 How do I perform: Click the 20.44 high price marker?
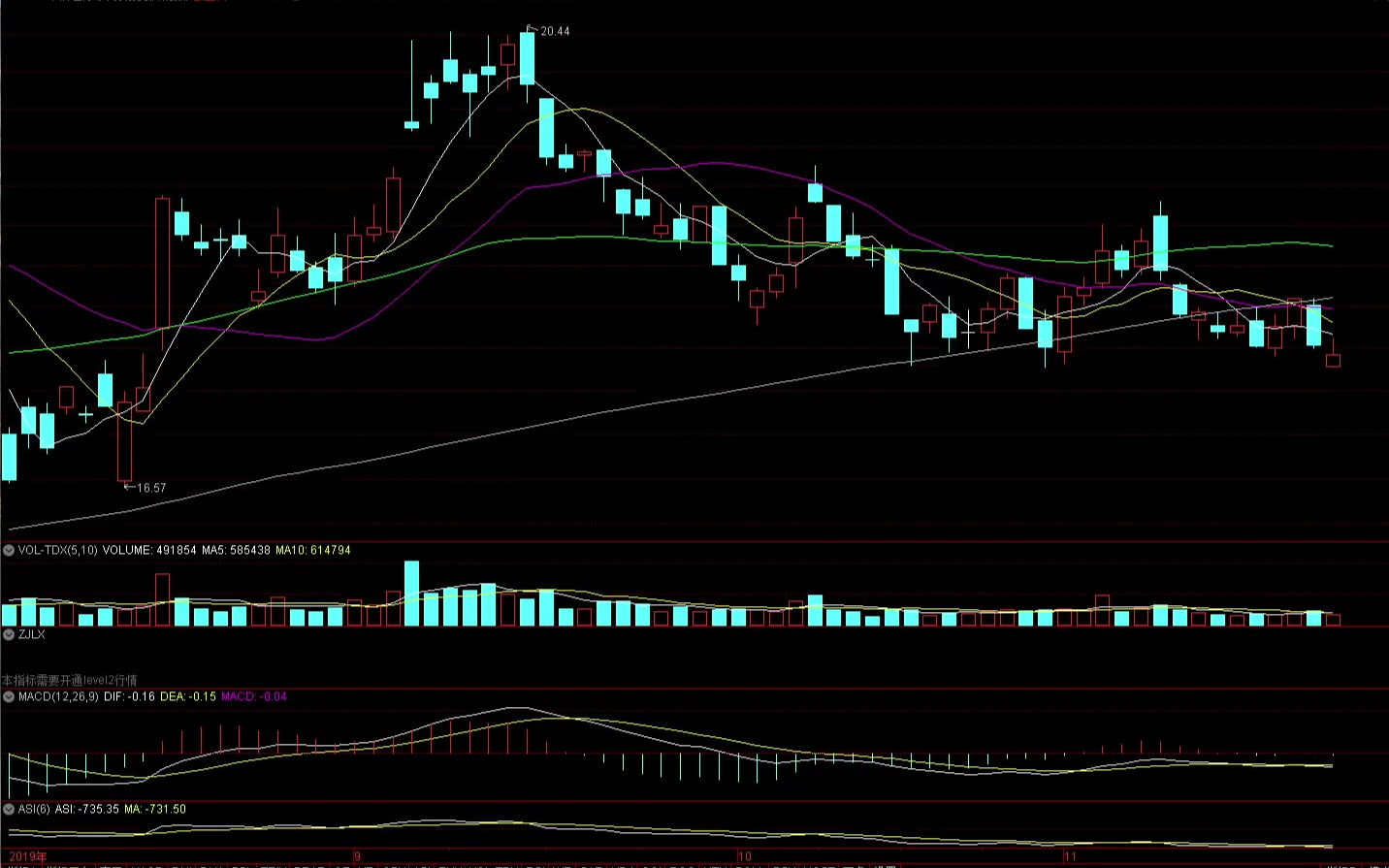click(554, 32)
